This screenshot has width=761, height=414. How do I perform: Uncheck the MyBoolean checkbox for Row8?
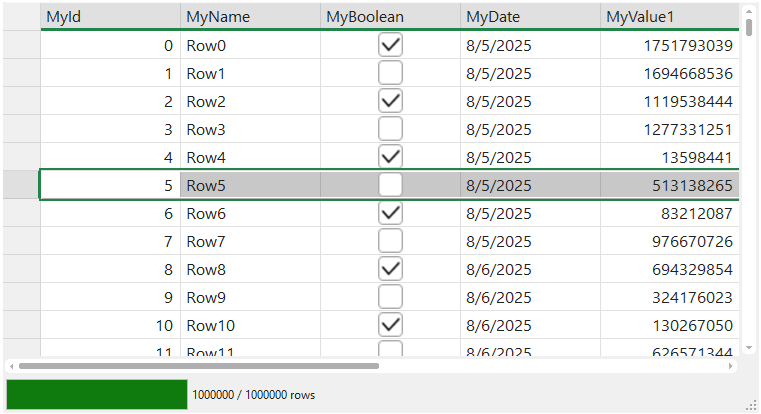pos(390,269)
